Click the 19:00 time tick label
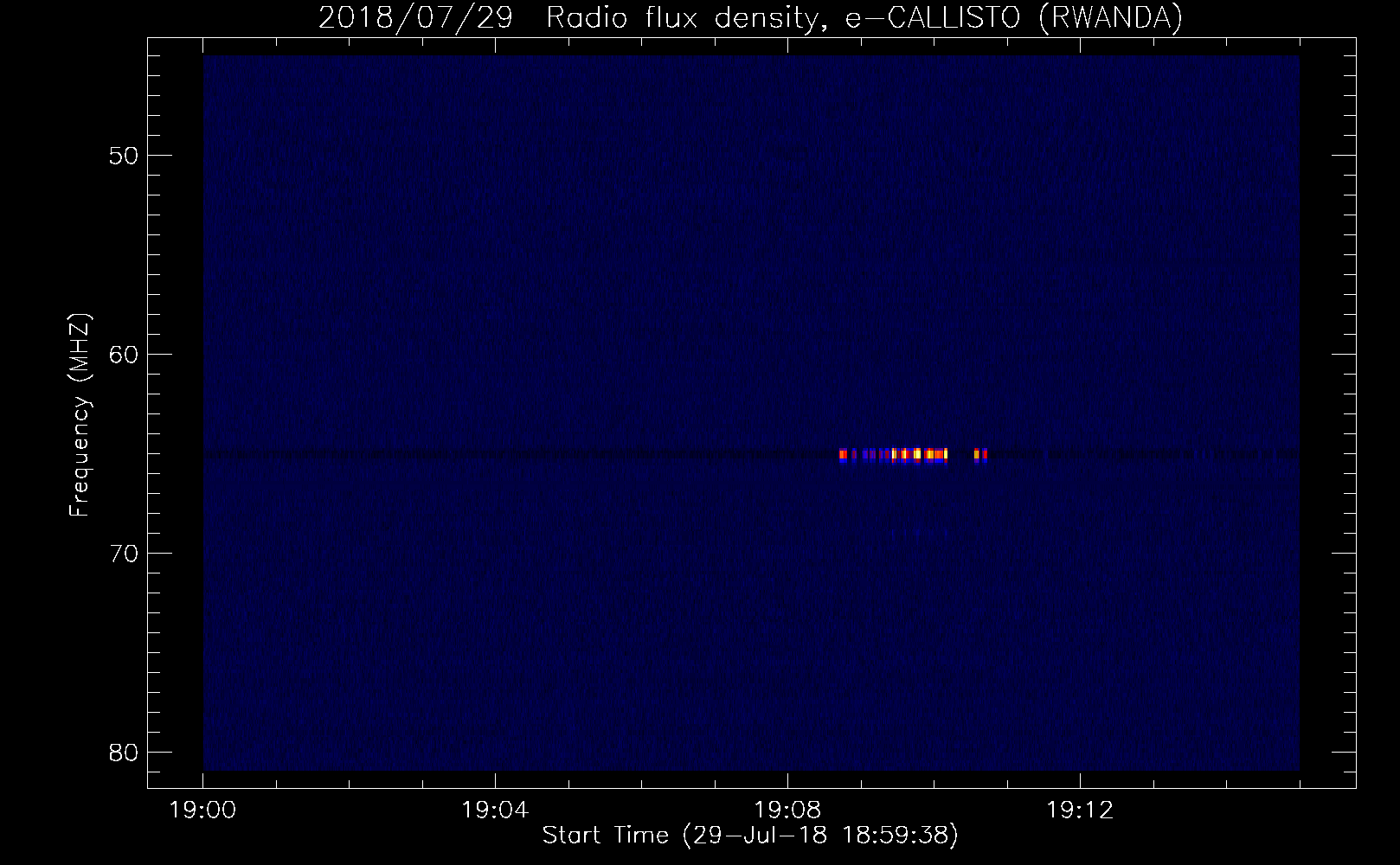Viewport: 1400px width, 865px height. coord(202,811)
